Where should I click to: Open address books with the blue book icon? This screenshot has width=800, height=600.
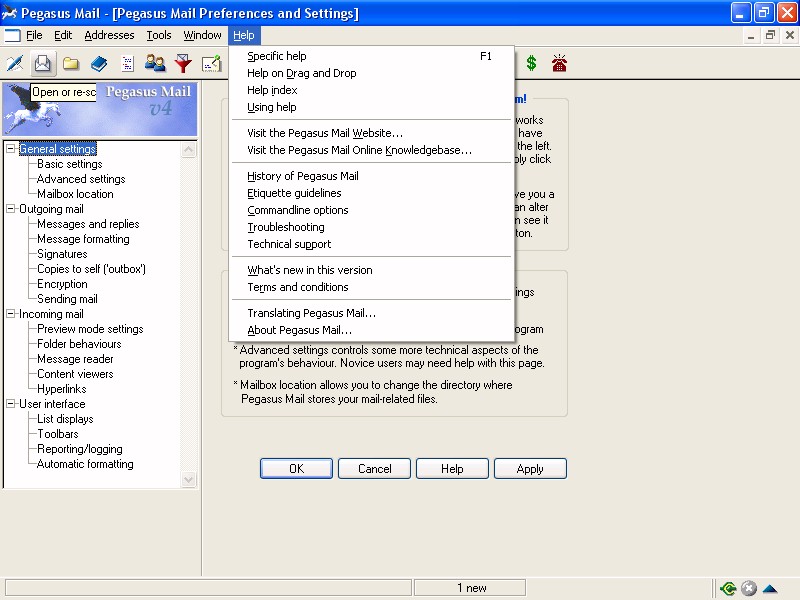(99, 64)
